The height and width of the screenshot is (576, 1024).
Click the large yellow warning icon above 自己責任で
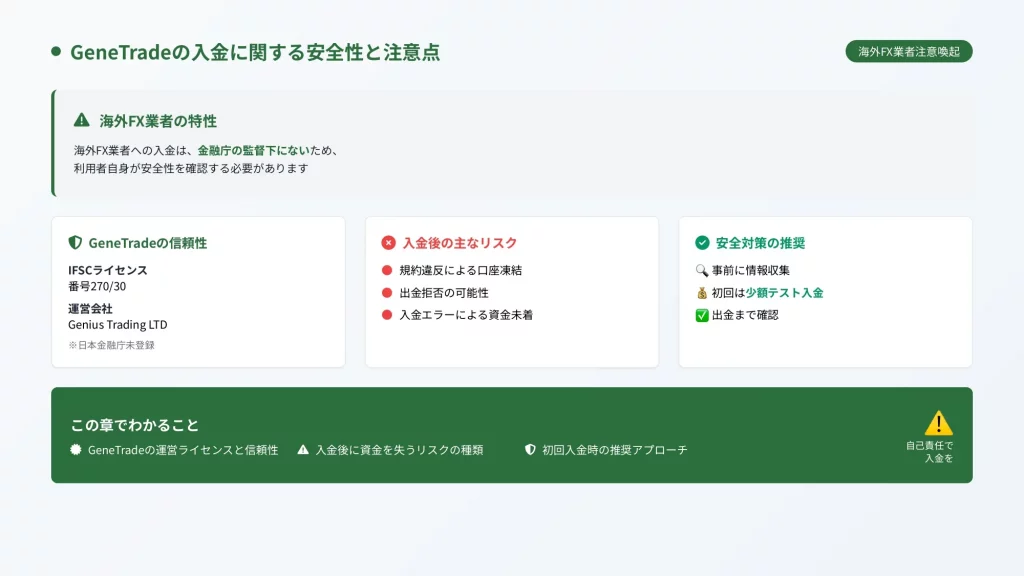(x=938, y=423)
